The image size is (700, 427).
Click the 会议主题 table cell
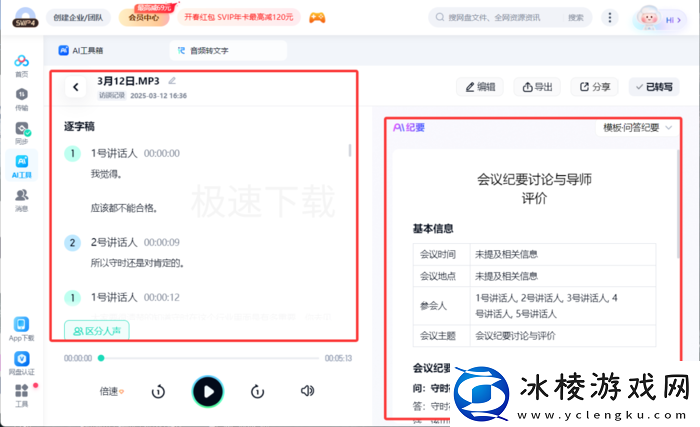[x=442, y=336]
